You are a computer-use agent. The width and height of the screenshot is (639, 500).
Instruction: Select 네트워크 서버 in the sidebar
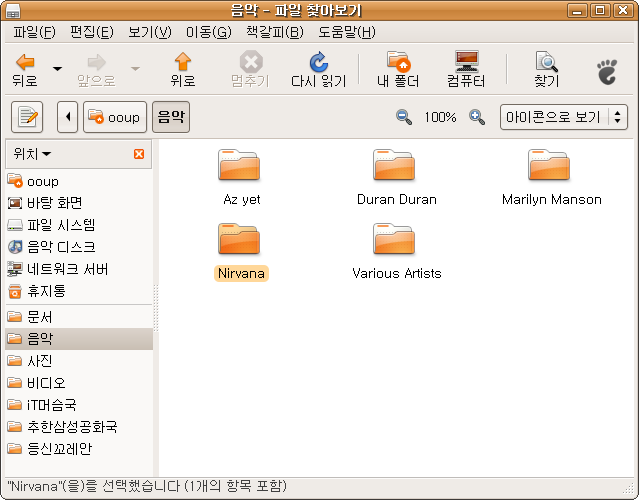point(79,269)
